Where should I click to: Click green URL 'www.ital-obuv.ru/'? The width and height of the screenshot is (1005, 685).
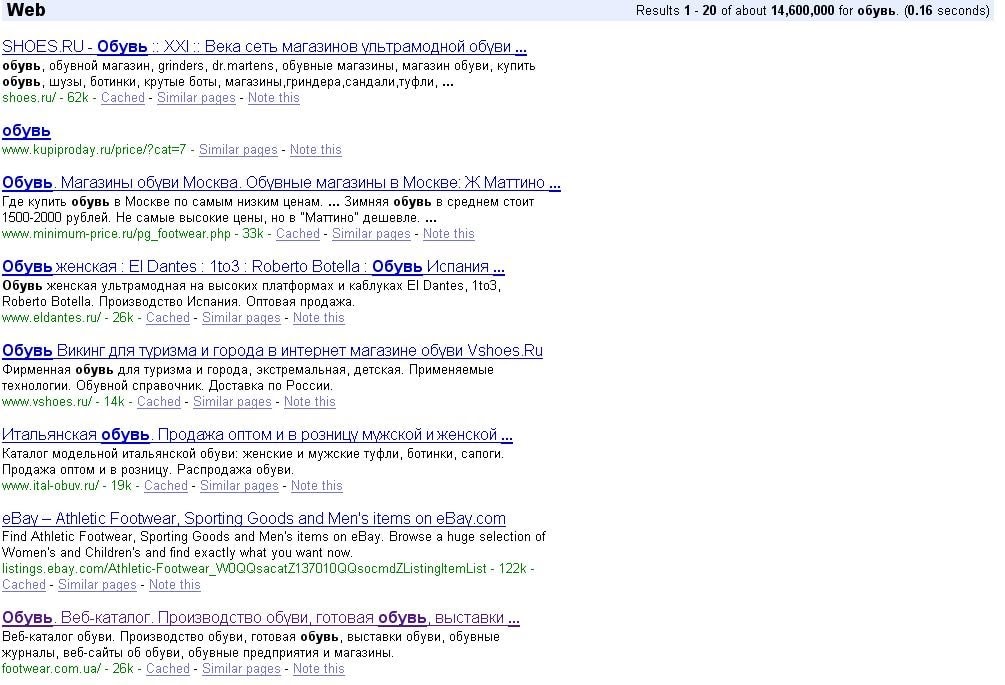coord(51,485)
